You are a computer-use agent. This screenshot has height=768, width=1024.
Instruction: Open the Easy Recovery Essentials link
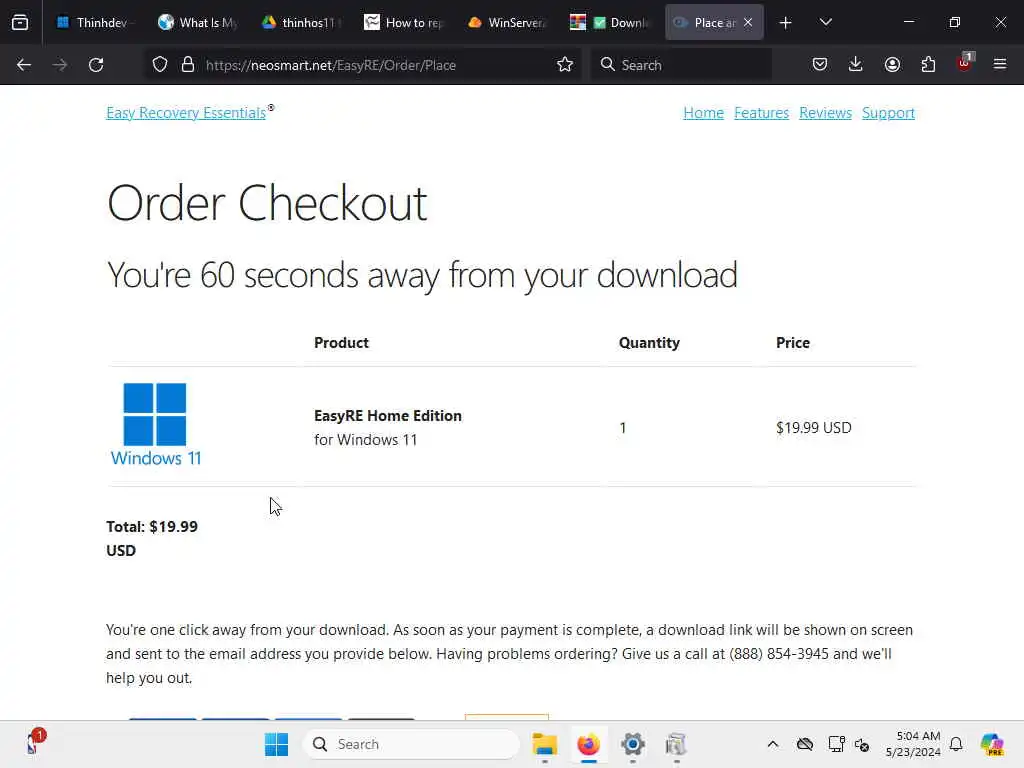click(x=186, y=113)
